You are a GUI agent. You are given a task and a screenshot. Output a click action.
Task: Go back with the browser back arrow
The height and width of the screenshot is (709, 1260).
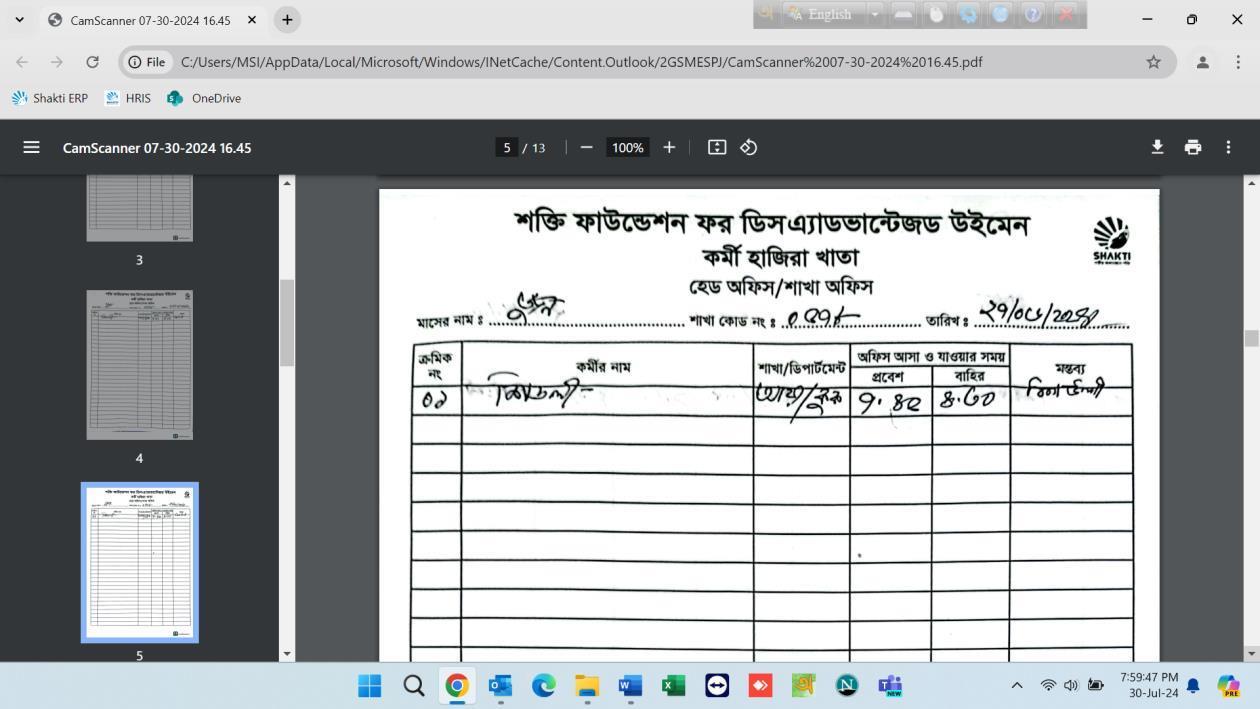tap(22, 62)
